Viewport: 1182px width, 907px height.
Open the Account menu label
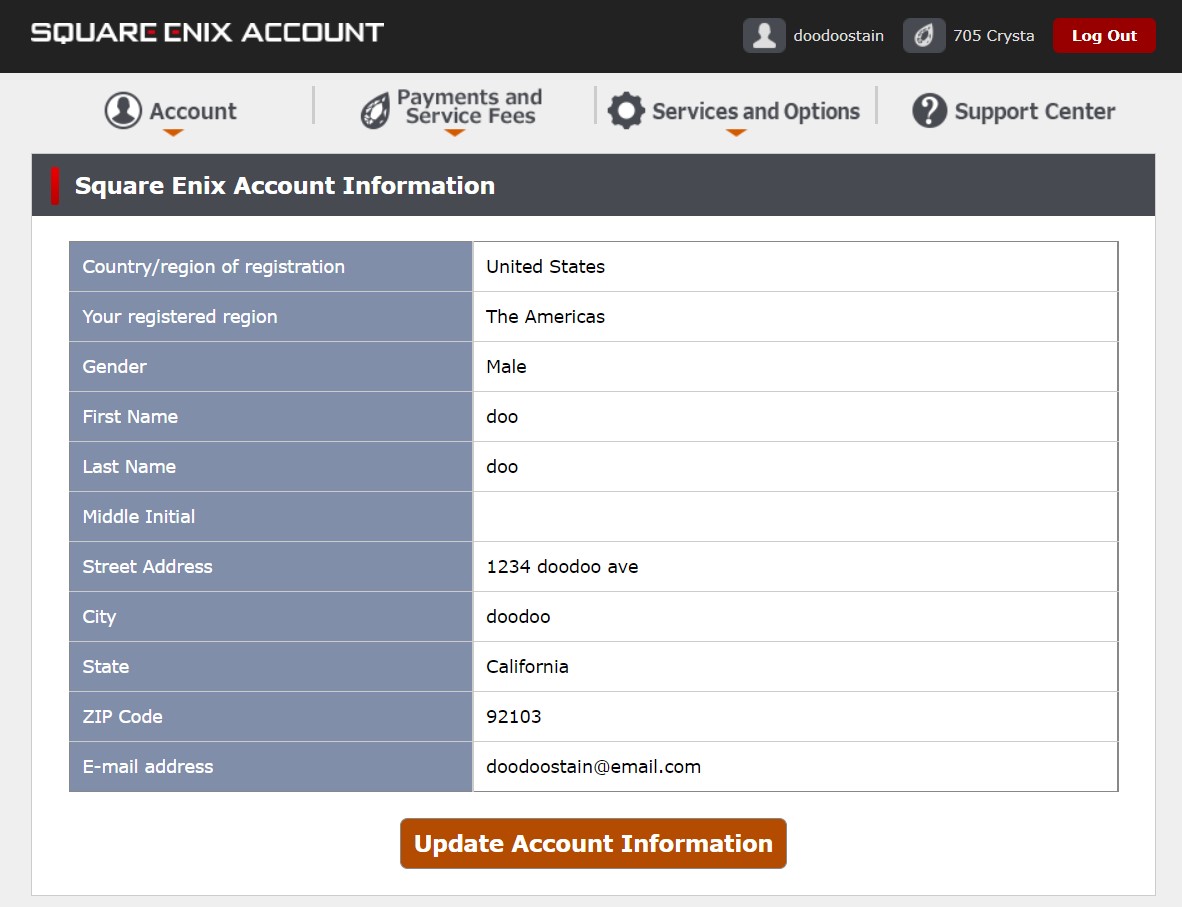pos(193,112)
